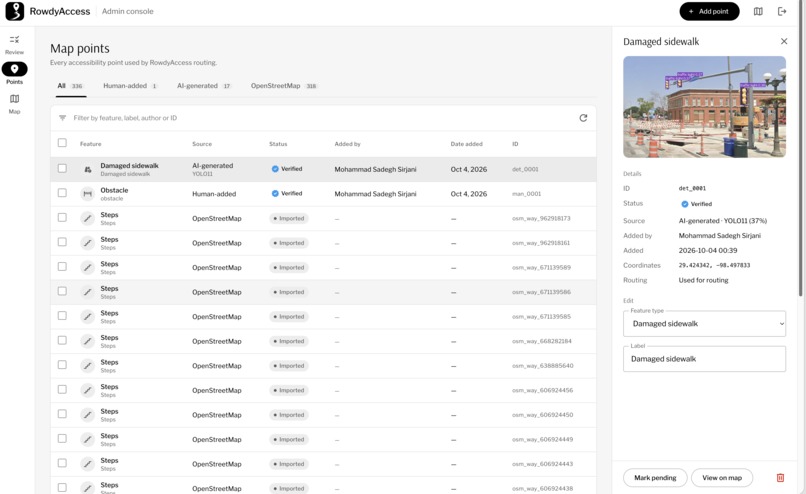The height and width of the screenshot is (494, 806).
Task: Click the map icon in top bar
Action: tap(758, 11)
